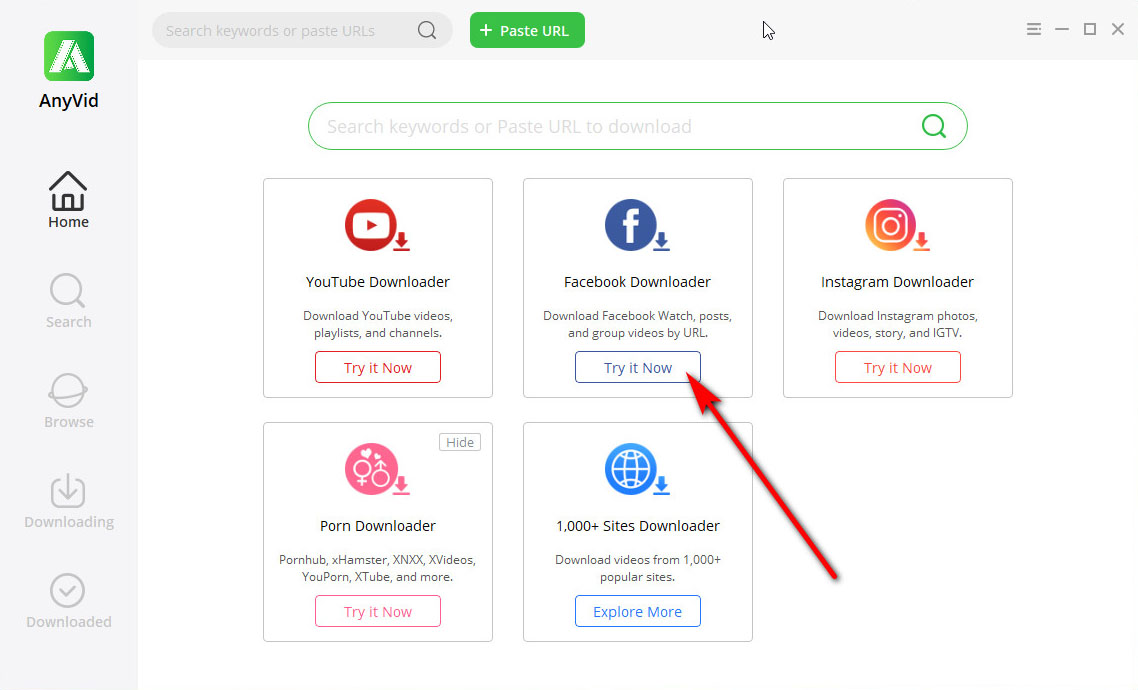Click the green search icon in main search box
The width and height of the screenshot is (1138, 690).
tap(933, 126)
